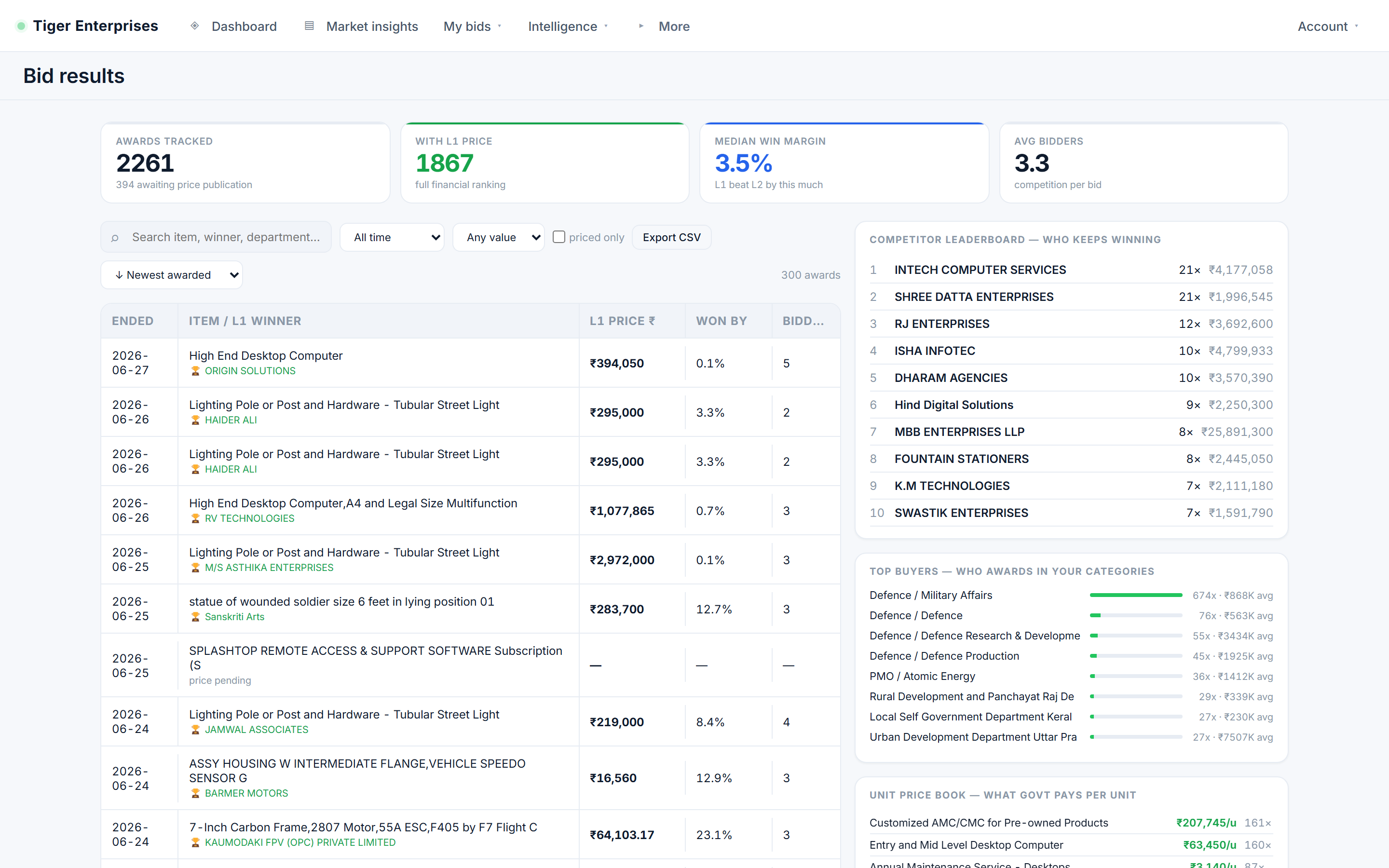Image resolution: width=1389 pixels, height=868 pixels.
Task: Go to the Dashboard page
Action: pos(233,27)
